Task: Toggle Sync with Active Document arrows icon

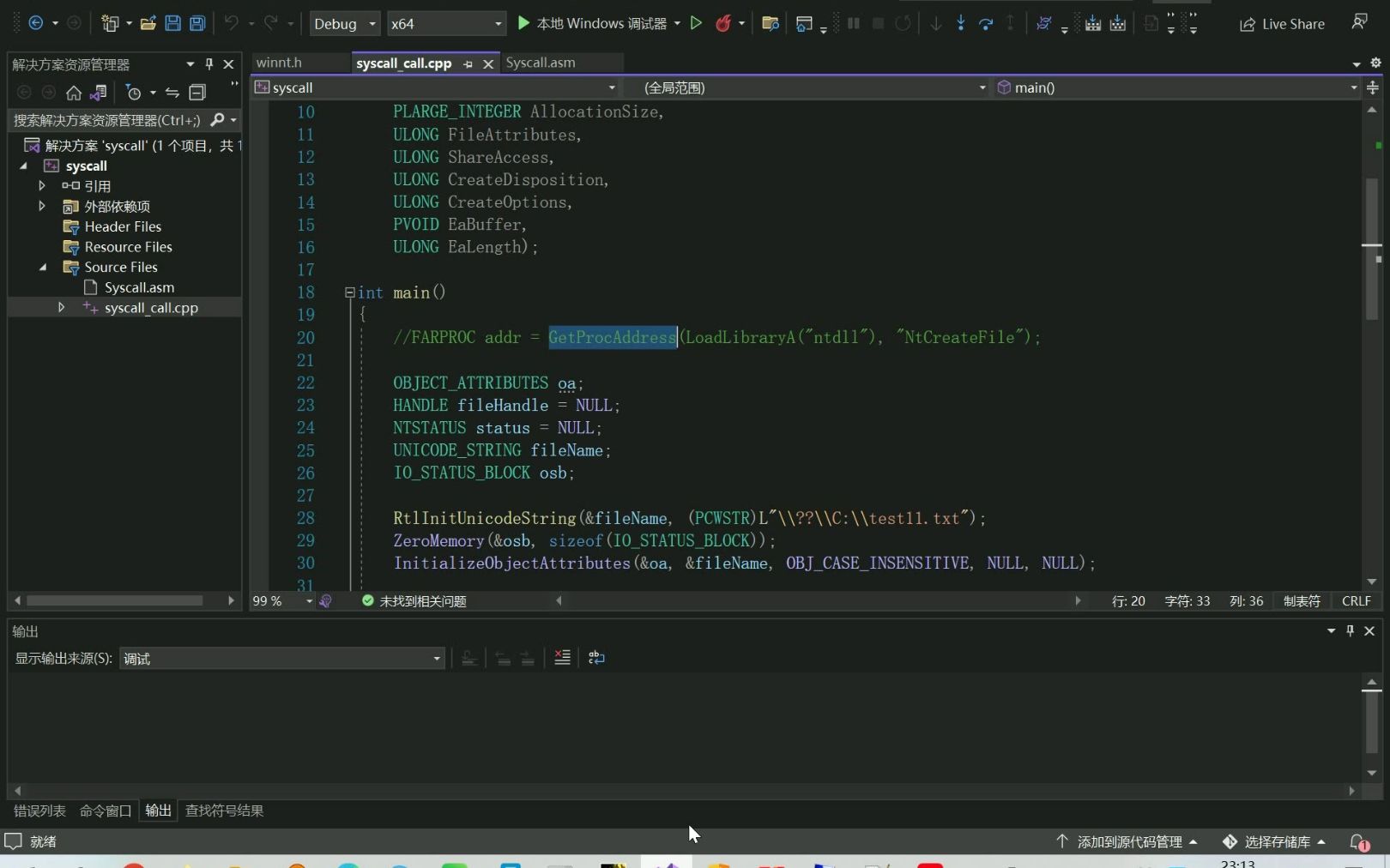Action: pos(172,92)
